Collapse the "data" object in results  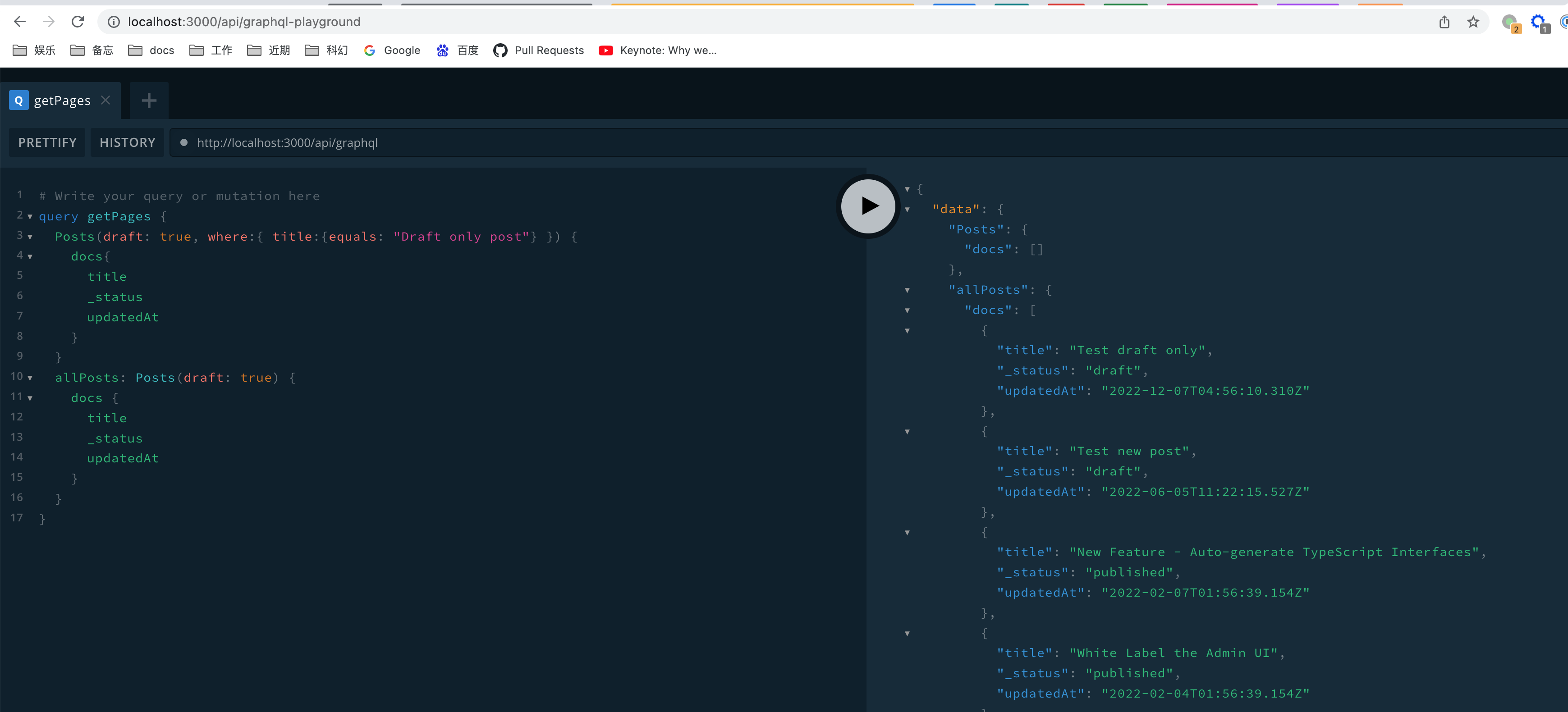click(907, 210)
